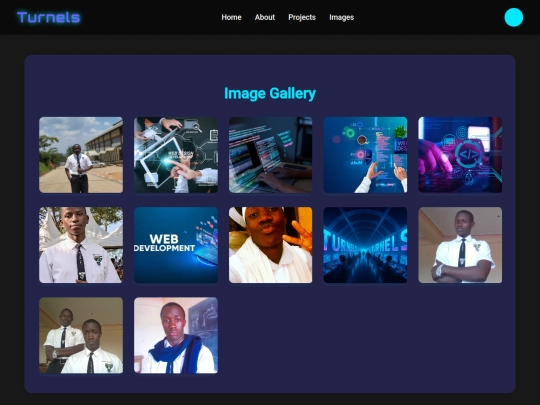Open the web design tablet diagram image
This screenshot has width=540, height=405.
[x=176, y=155]
